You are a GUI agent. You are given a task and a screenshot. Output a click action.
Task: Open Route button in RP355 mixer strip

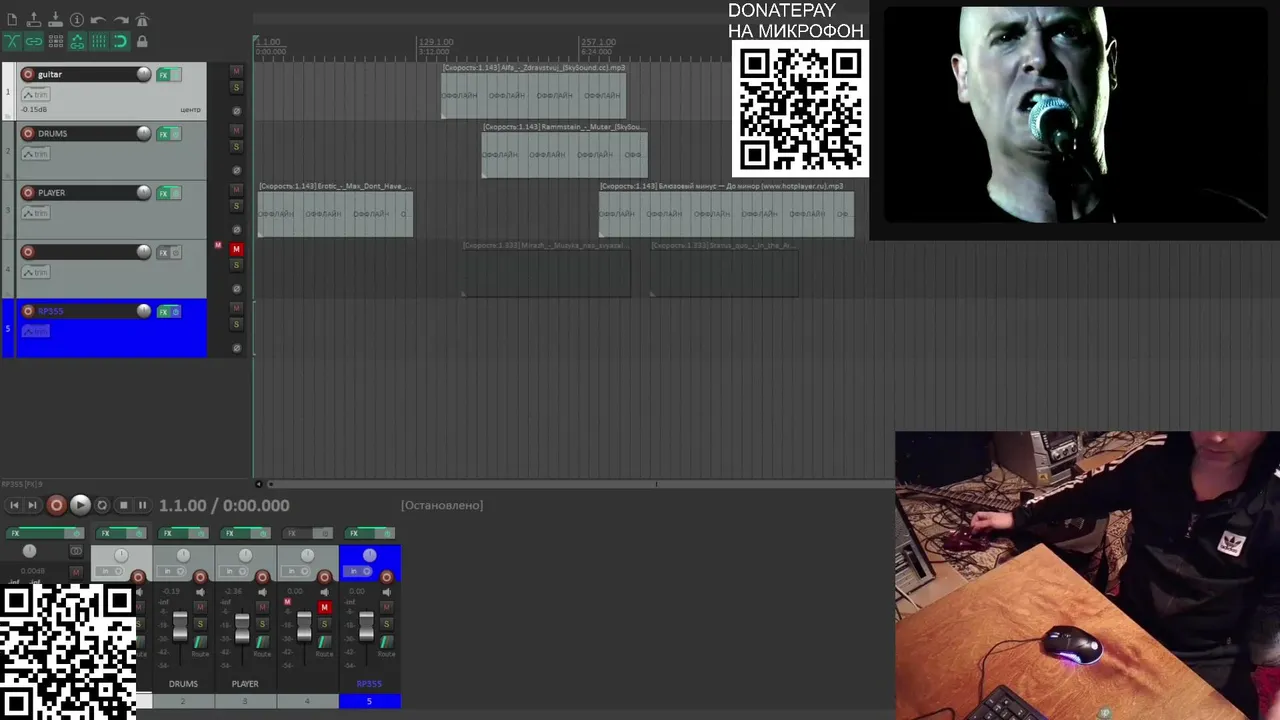[386, 643]
